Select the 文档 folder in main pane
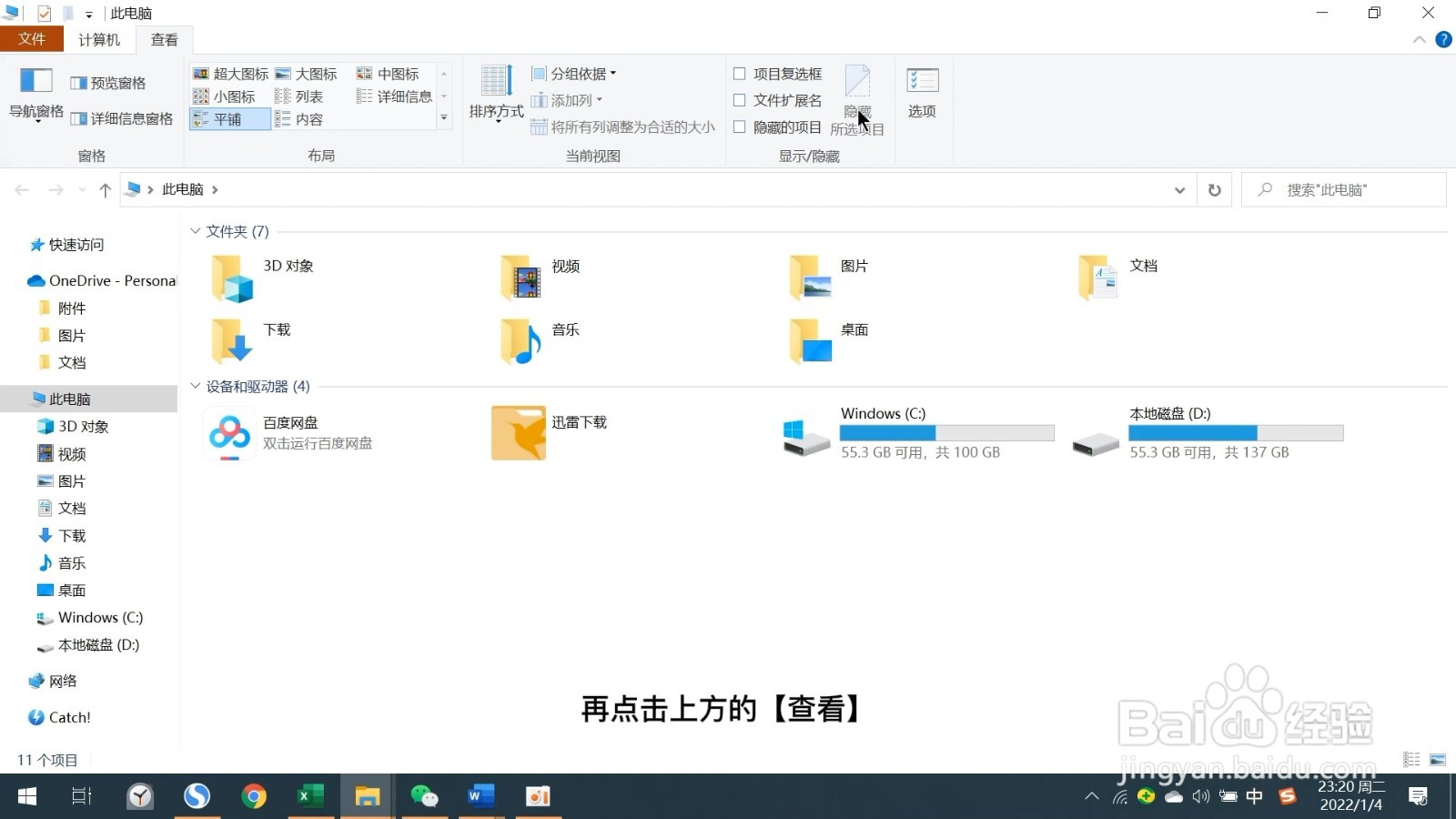 [x=1119, y=278]
